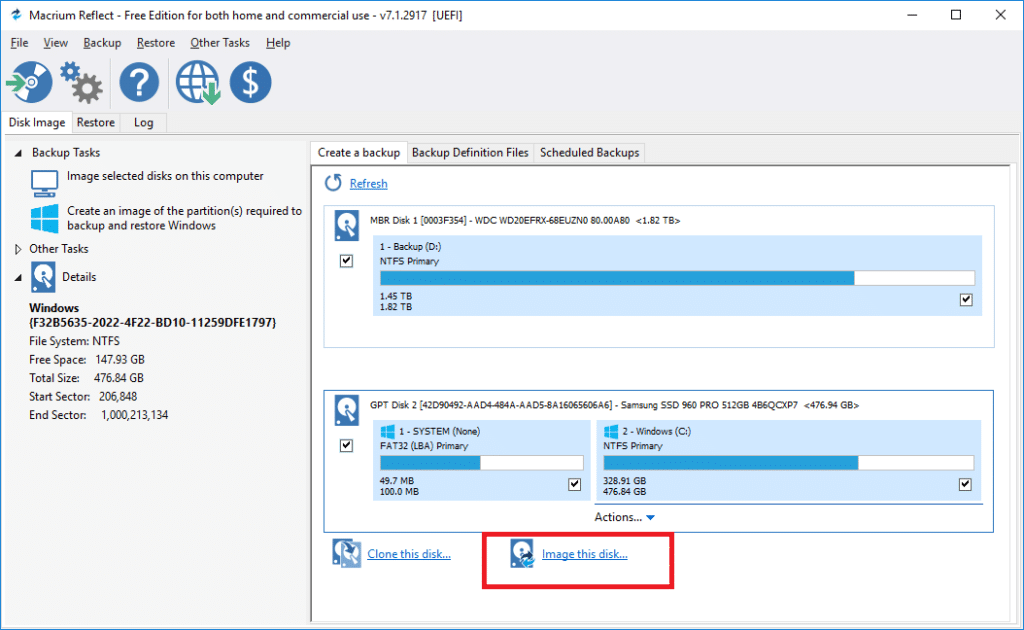Click the globe download updates icon
Viewport: 1024px width, 630px height.
pyautogui.click(x=197, y=82)
